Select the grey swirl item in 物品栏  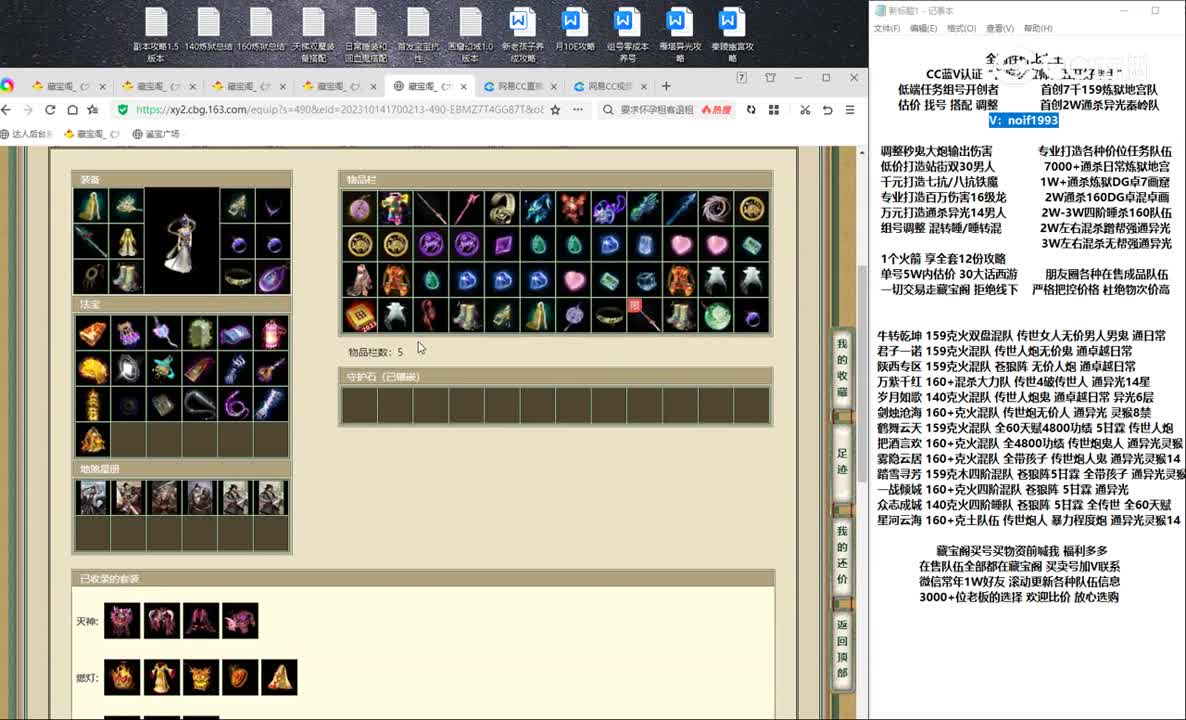tap(716, 208)
